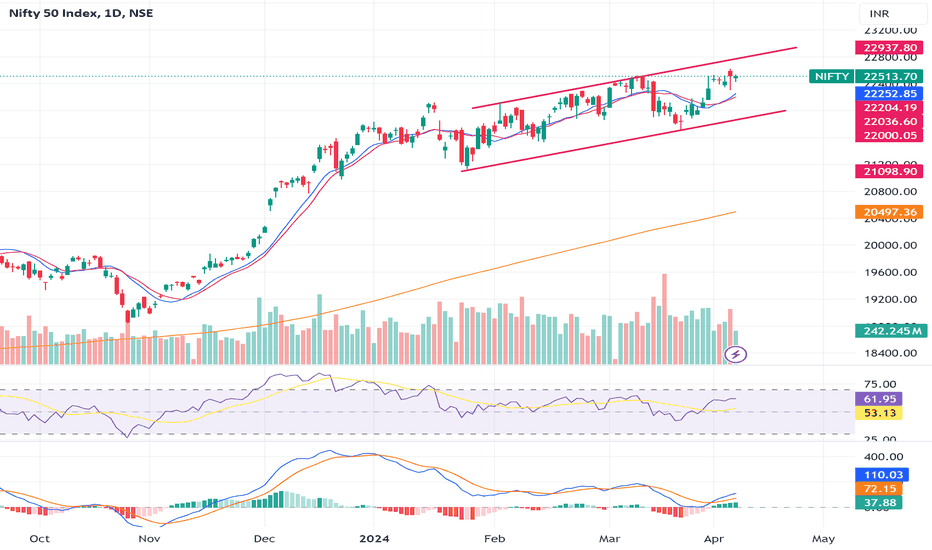The image size is (932, 550).
Task: Select the lower red channel trend line
Action: pyautogui.click(x=624, y=140)
